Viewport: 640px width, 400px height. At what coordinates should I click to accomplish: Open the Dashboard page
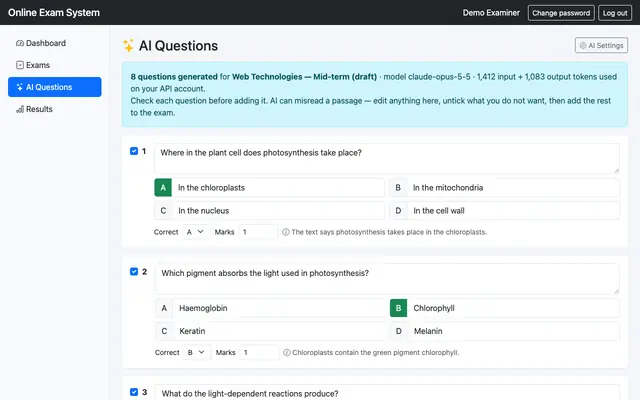55,43
